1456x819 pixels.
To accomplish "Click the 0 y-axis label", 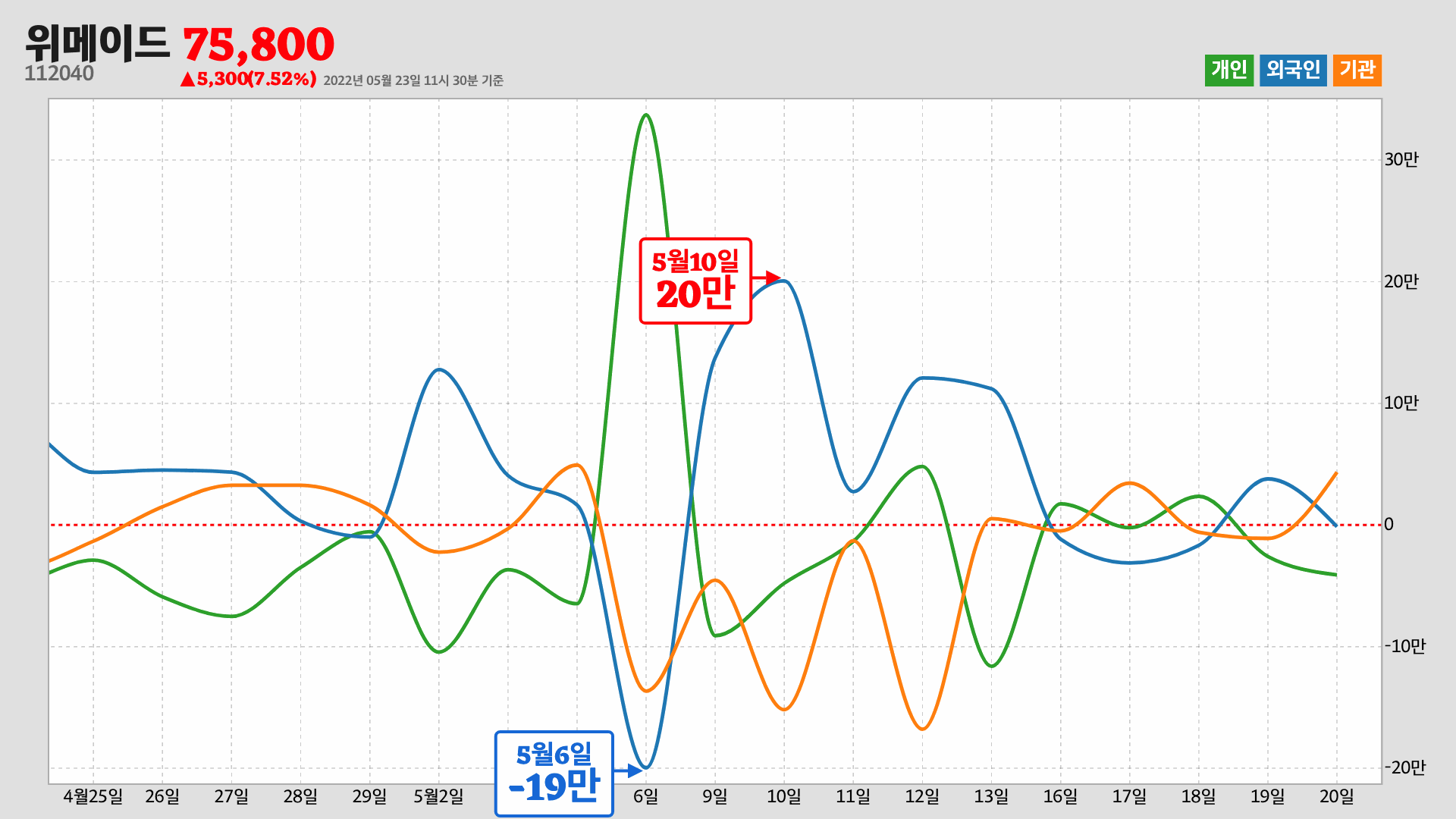I will tap(1389, 525).
